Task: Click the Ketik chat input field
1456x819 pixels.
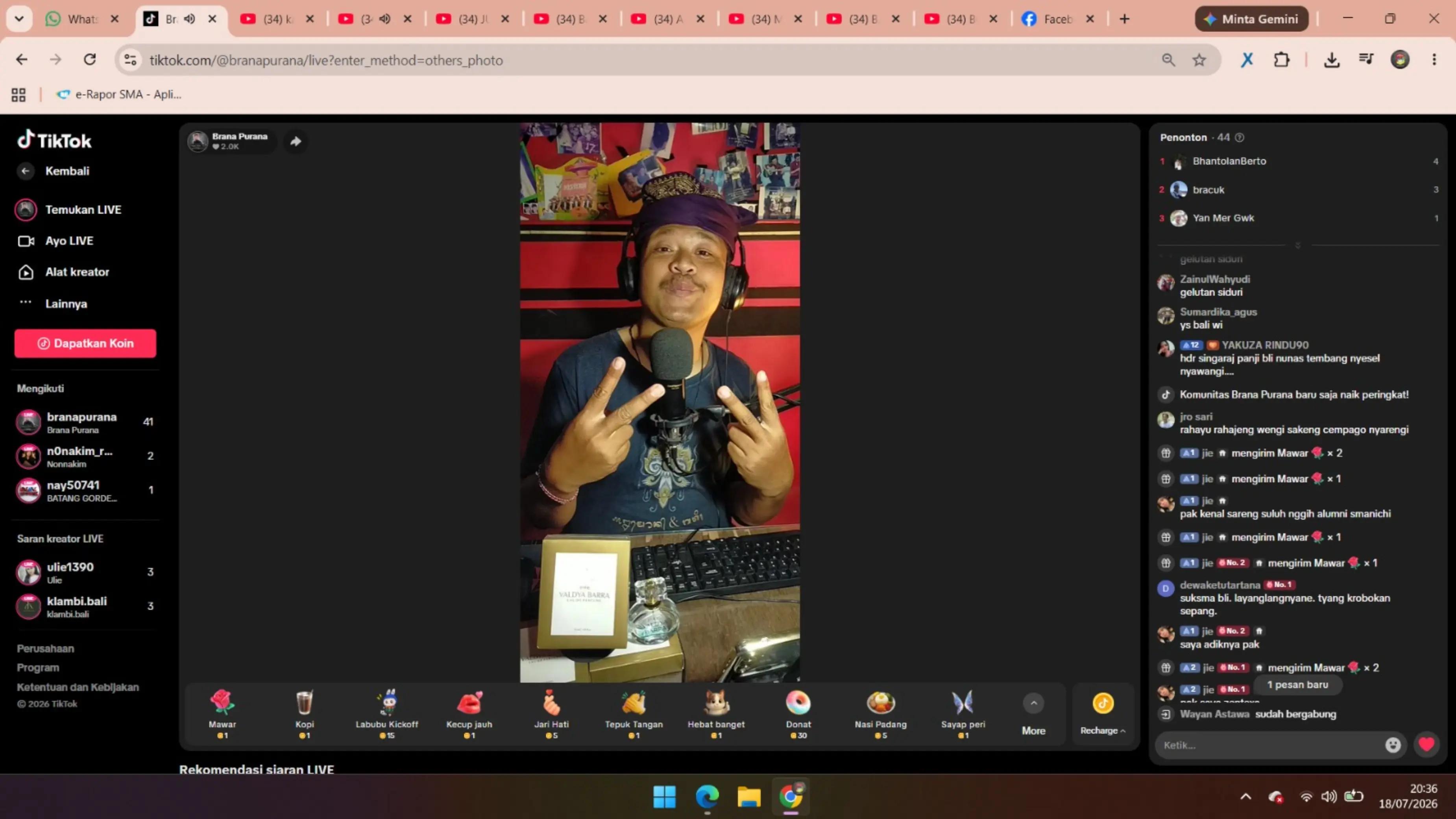Action: [1269, 745]
